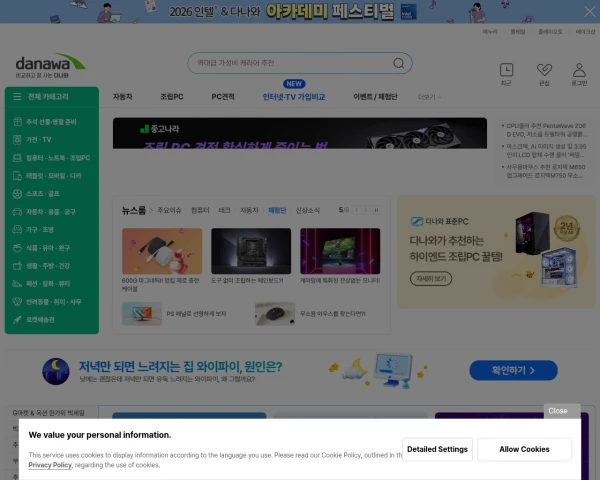Select the 자동차 newsroom tab
Image resolution: width=600 pixels, height=480 pixels.
[249, 210]
